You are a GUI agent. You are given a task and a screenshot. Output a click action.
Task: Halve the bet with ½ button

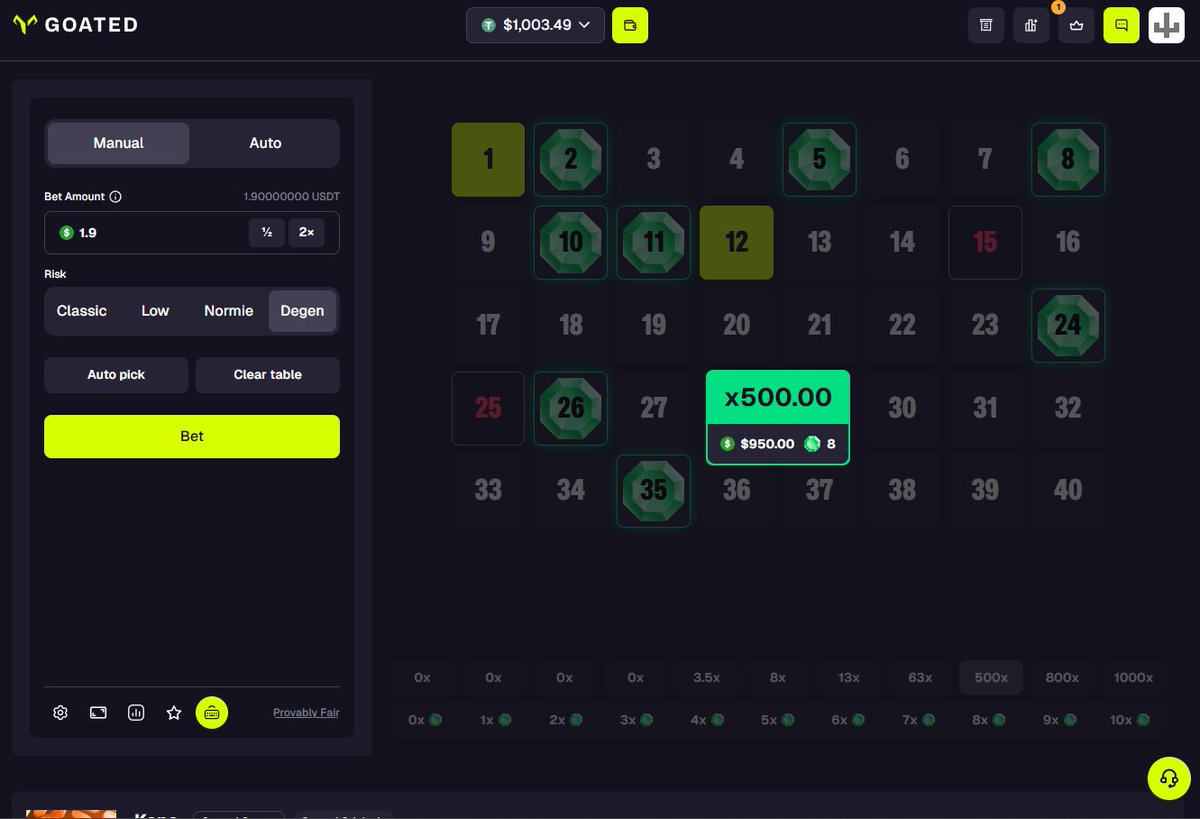(x=267, y=232)
